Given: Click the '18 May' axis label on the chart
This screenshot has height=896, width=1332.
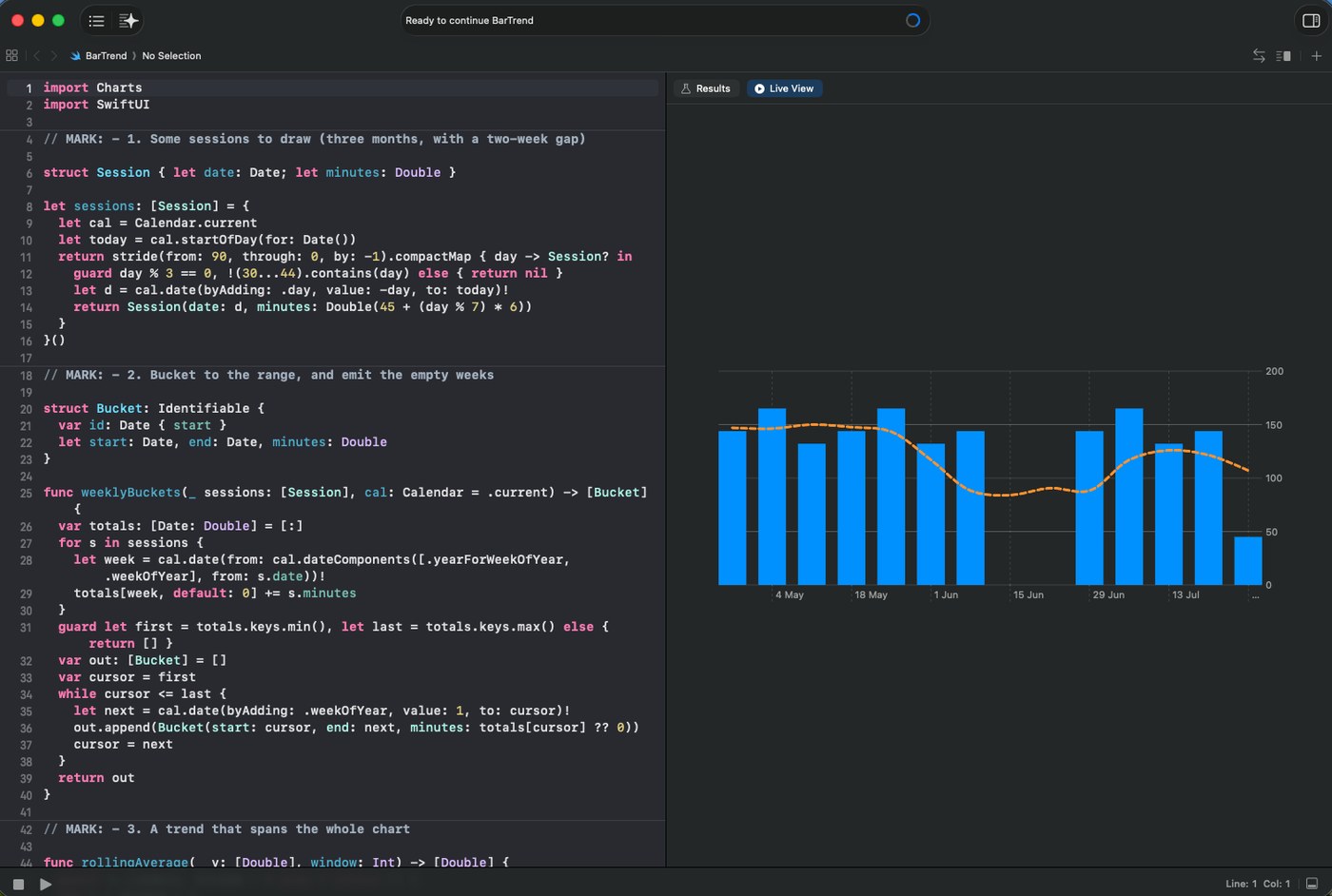Looking at the screenshot, I should pos(871,595).
